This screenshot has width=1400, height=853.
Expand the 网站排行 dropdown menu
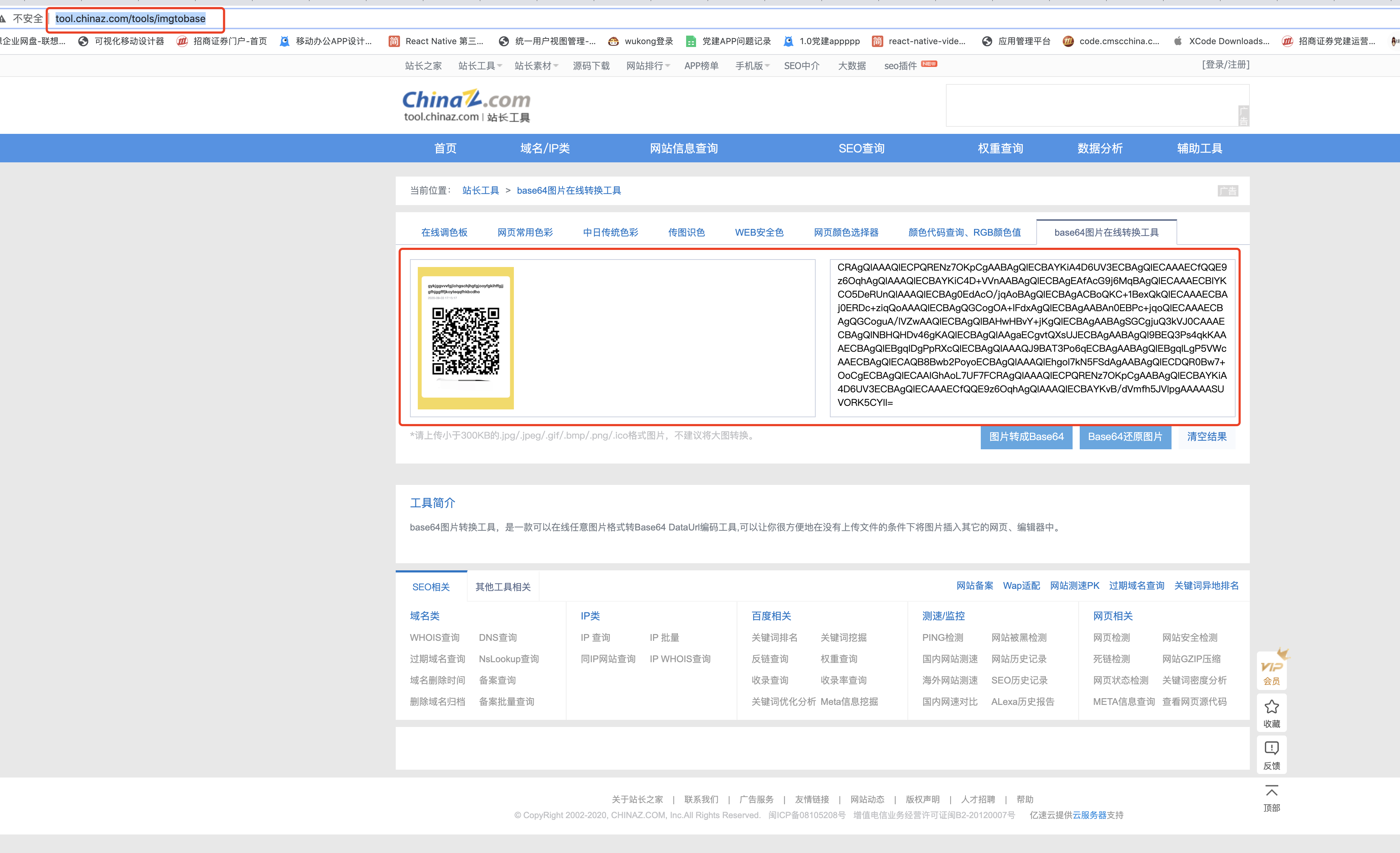point(647,66)
